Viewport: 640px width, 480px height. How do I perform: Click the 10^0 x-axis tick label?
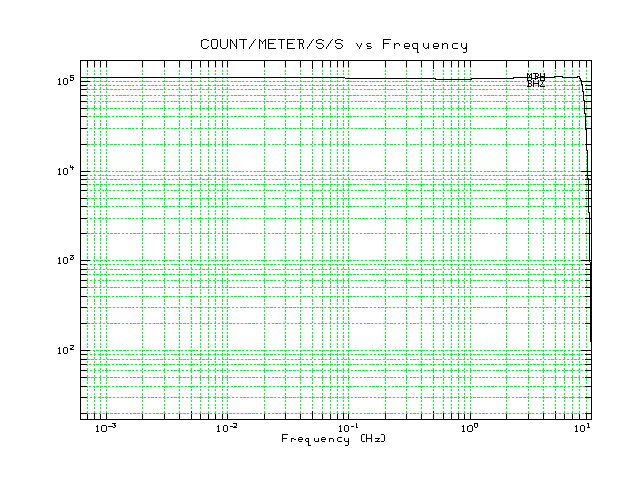(469, 428)
